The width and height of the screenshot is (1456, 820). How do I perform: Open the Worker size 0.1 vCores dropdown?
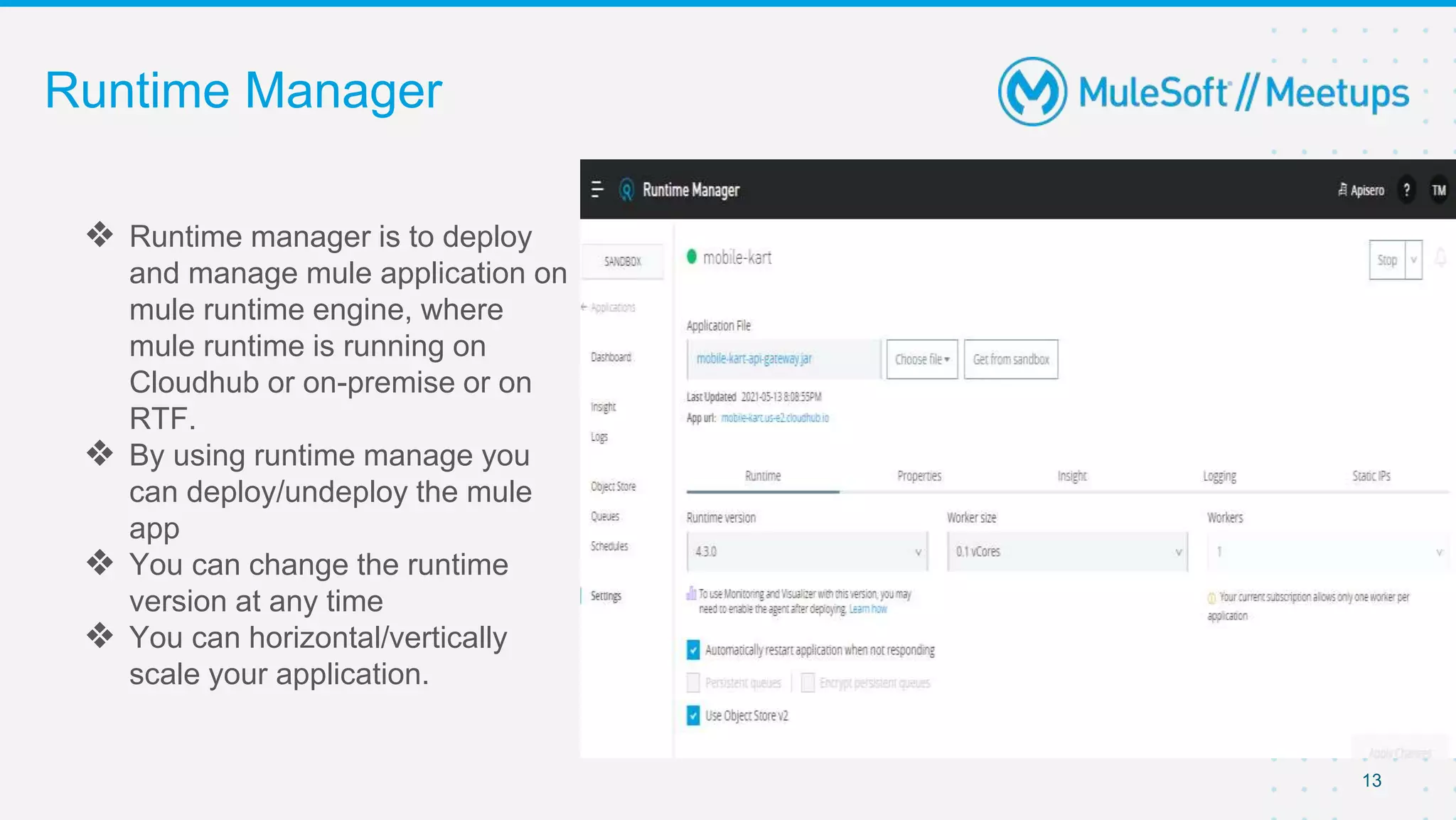1067,551
